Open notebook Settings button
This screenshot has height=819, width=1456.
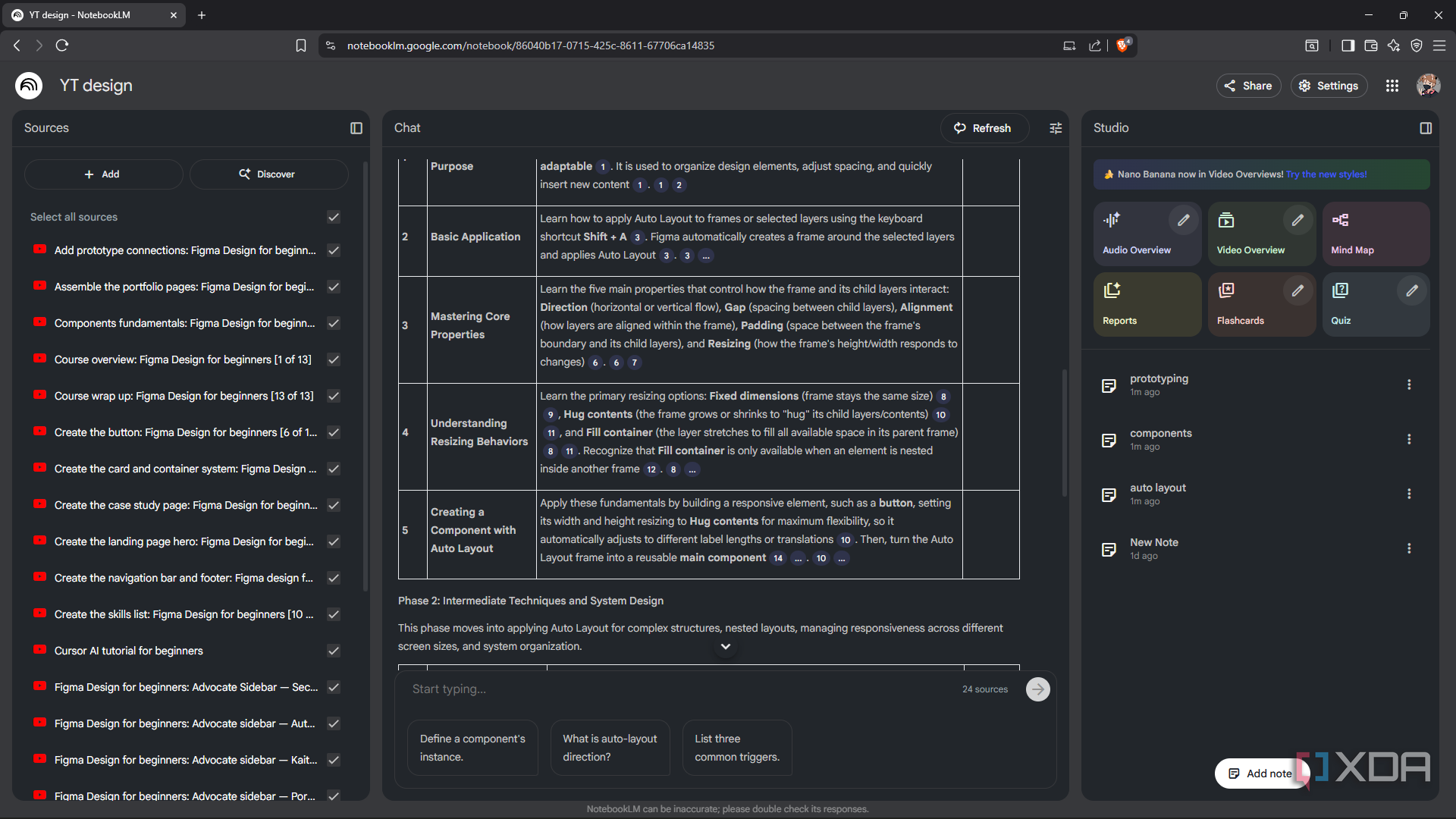(x=1329, y=86)
